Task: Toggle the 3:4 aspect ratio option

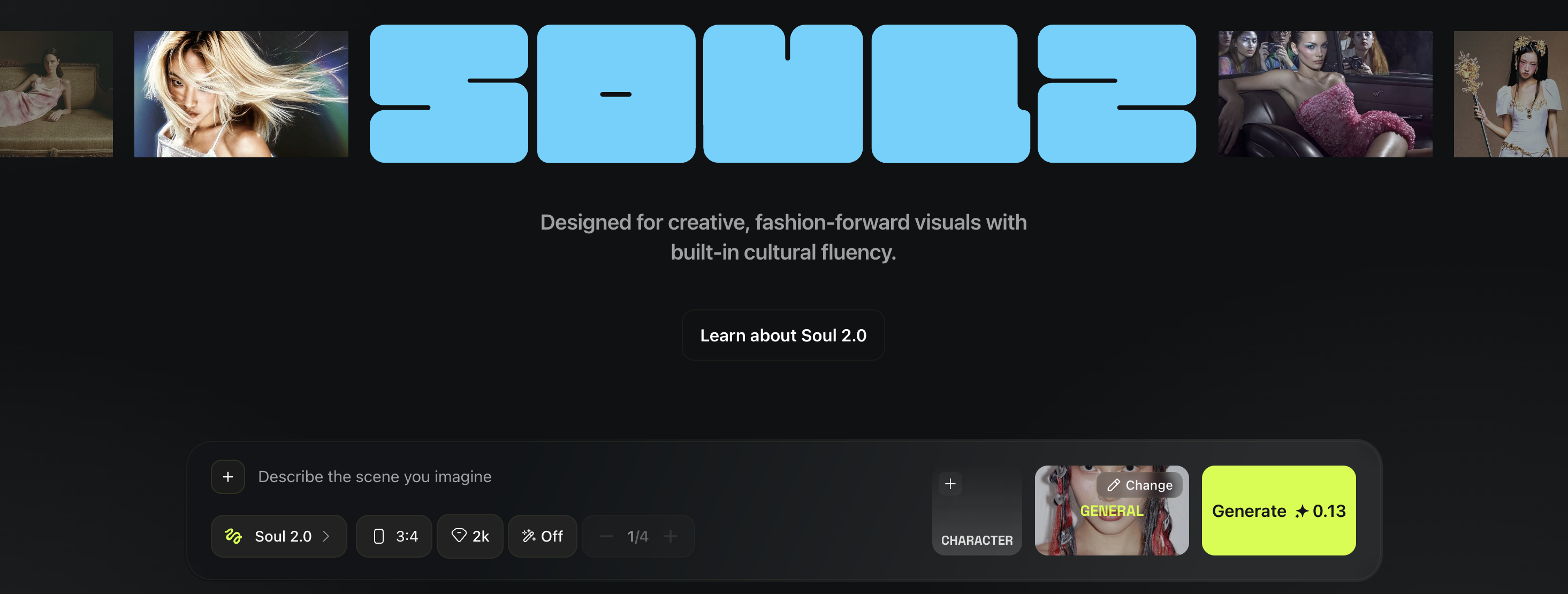Action: click(394, 536)
